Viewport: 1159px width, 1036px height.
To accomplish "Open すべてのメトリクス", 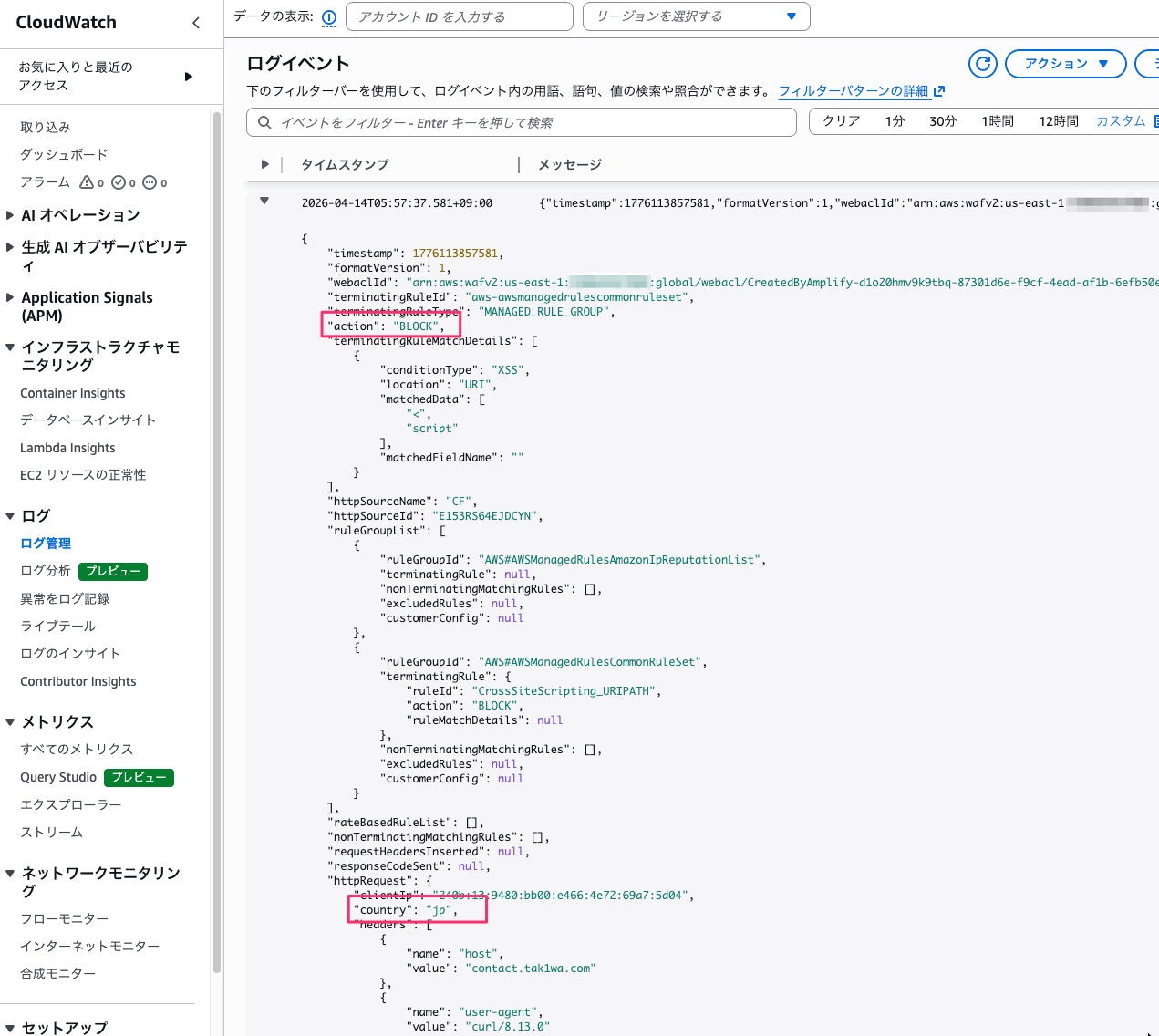I will click(77, 750).
